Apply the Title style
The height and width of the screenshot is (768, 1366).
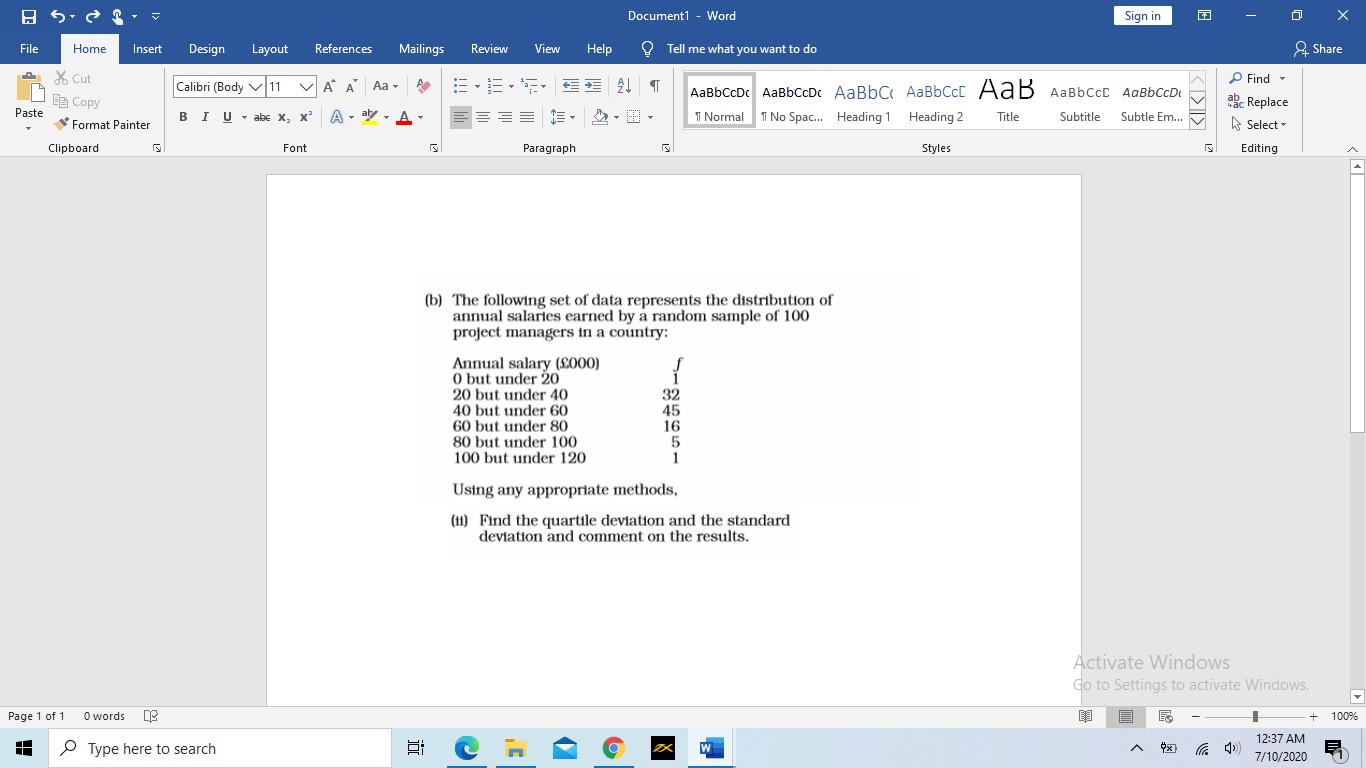[1007, 102]
